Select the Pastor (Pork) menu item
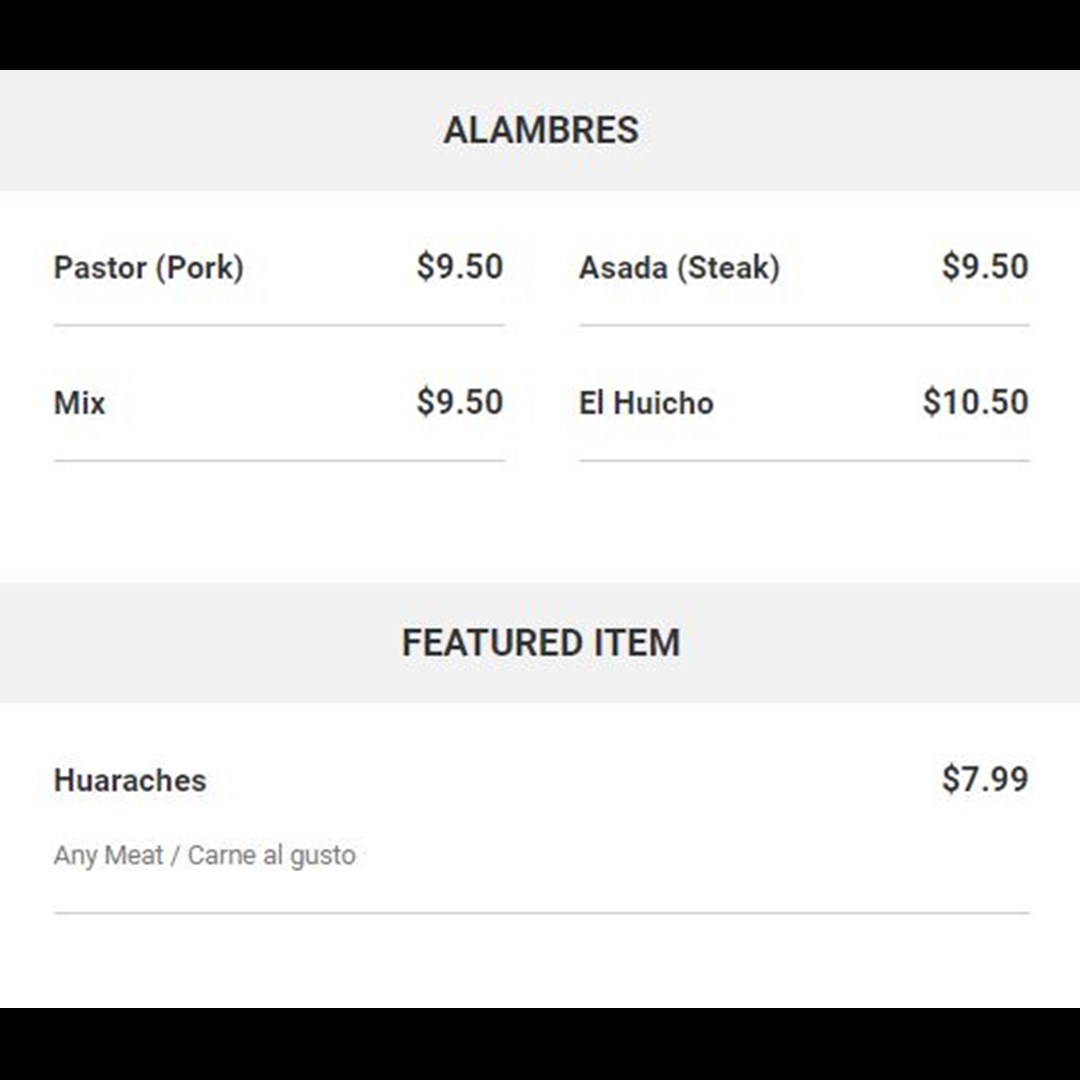 click(279, 268)
